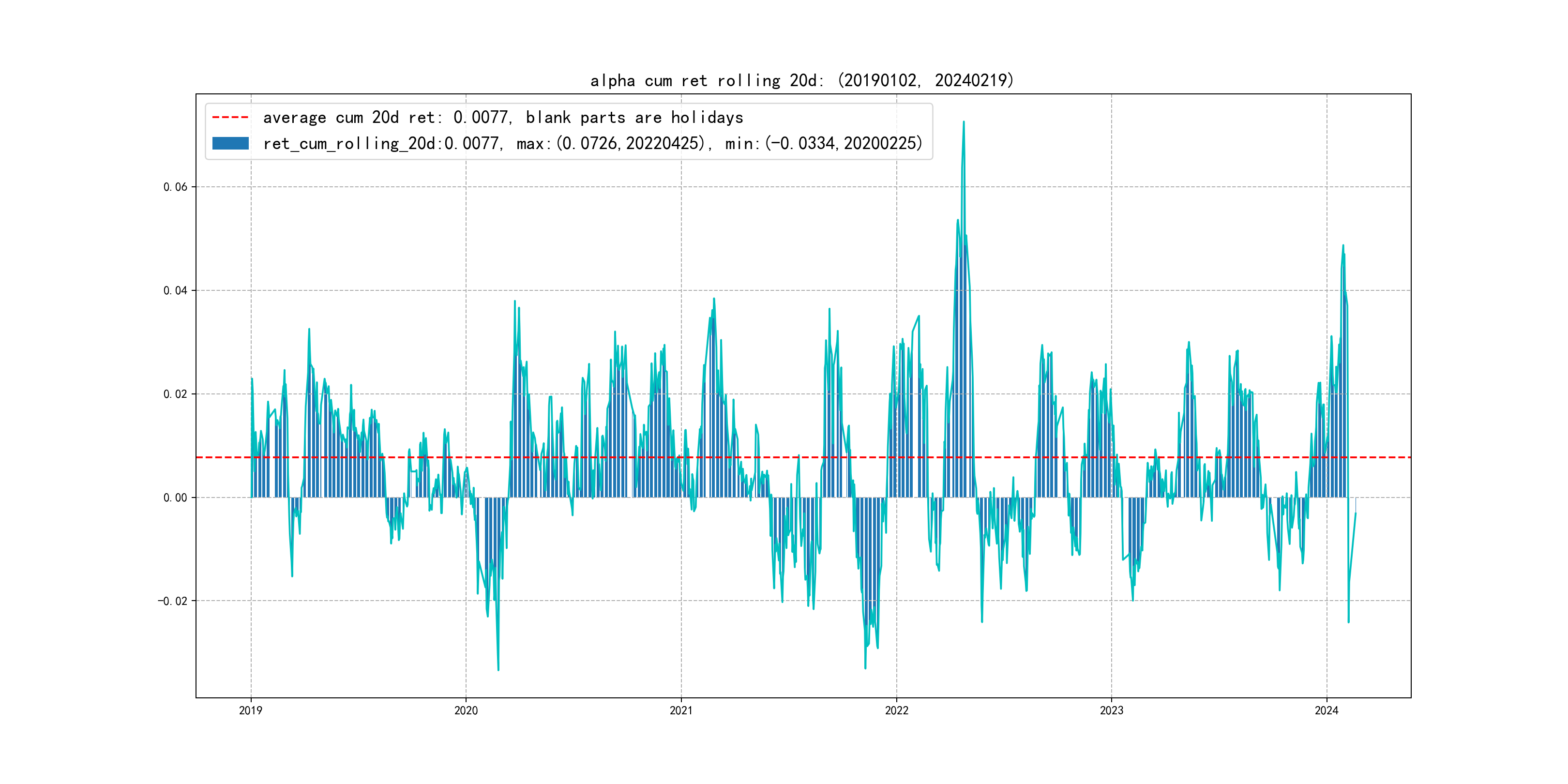Click the 0.04 y-axis tick label
The image size is (1568, 784).
tap(175, 290)
